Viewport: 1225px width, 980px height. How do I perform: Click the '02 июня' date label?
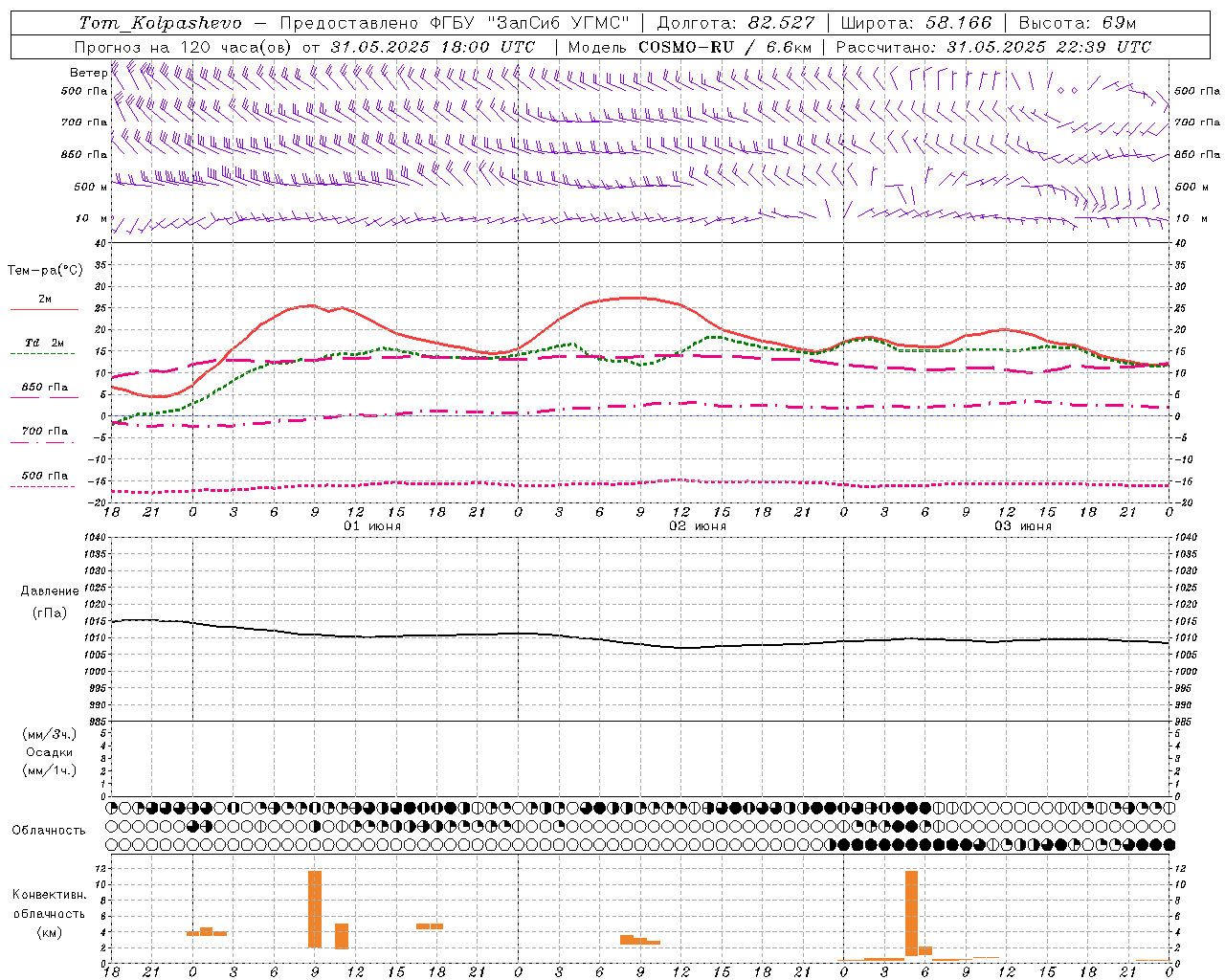click(698, 526)
